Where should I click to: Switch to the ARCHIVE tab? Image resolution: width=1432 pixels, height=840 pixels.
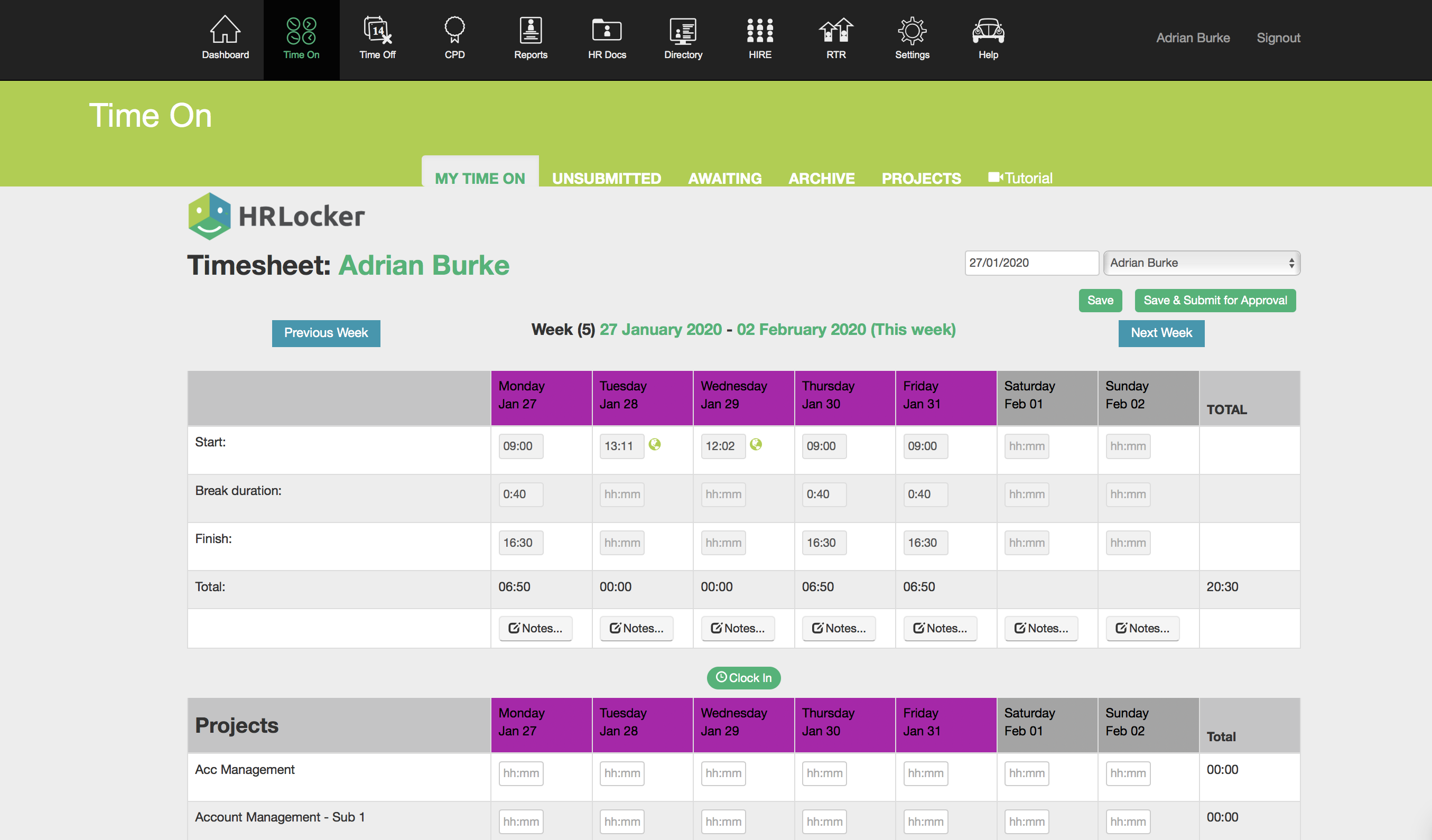(821, 179)
